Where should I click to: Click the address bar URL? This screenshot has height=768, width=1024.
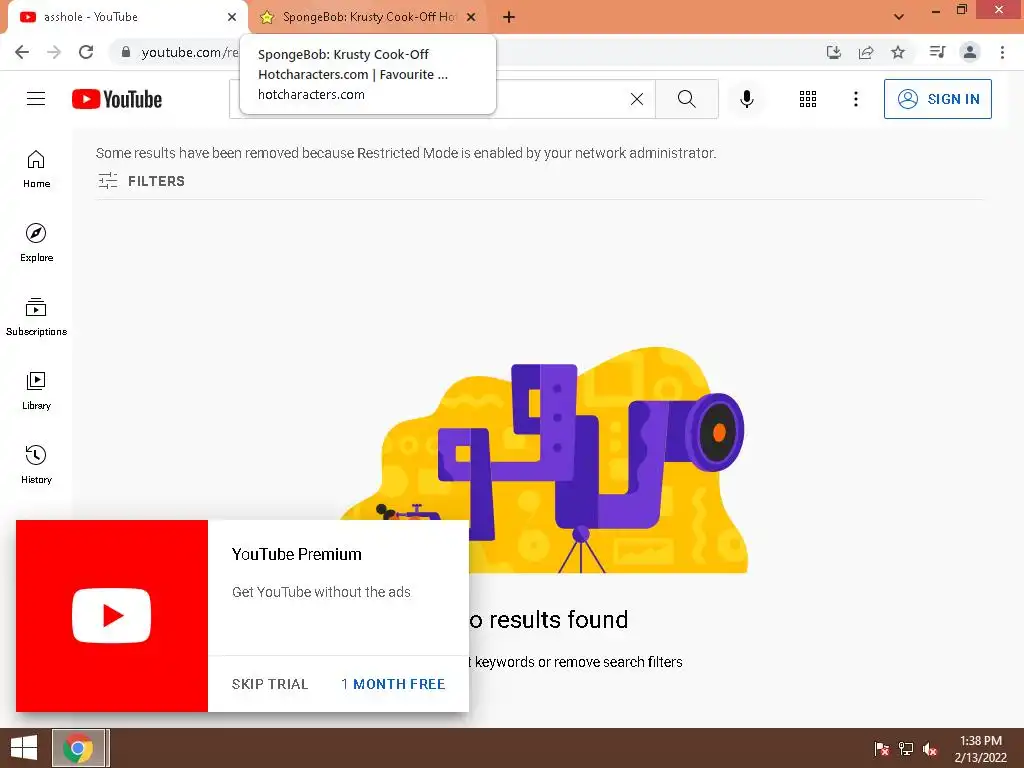pyautogui.click(x=189, y=52)
